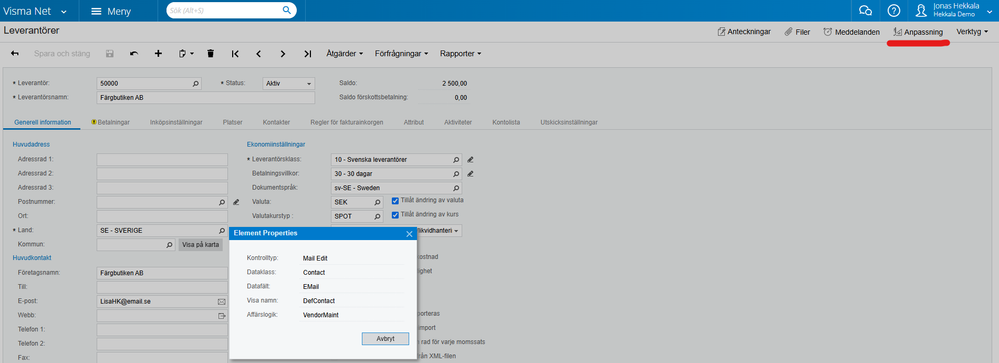The width and height of the screenshot is (999, 363).
Task: Click lookup magnifier on the Valuta field
Action: [378, 202]
